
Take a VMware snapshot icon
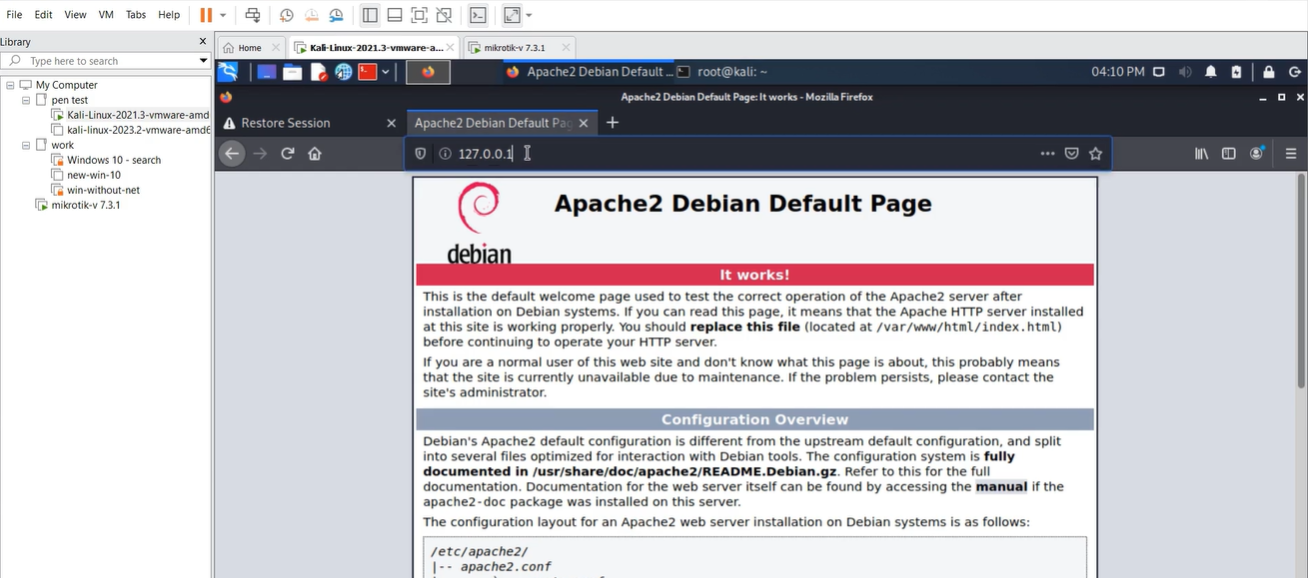click(x=287, y=15)
